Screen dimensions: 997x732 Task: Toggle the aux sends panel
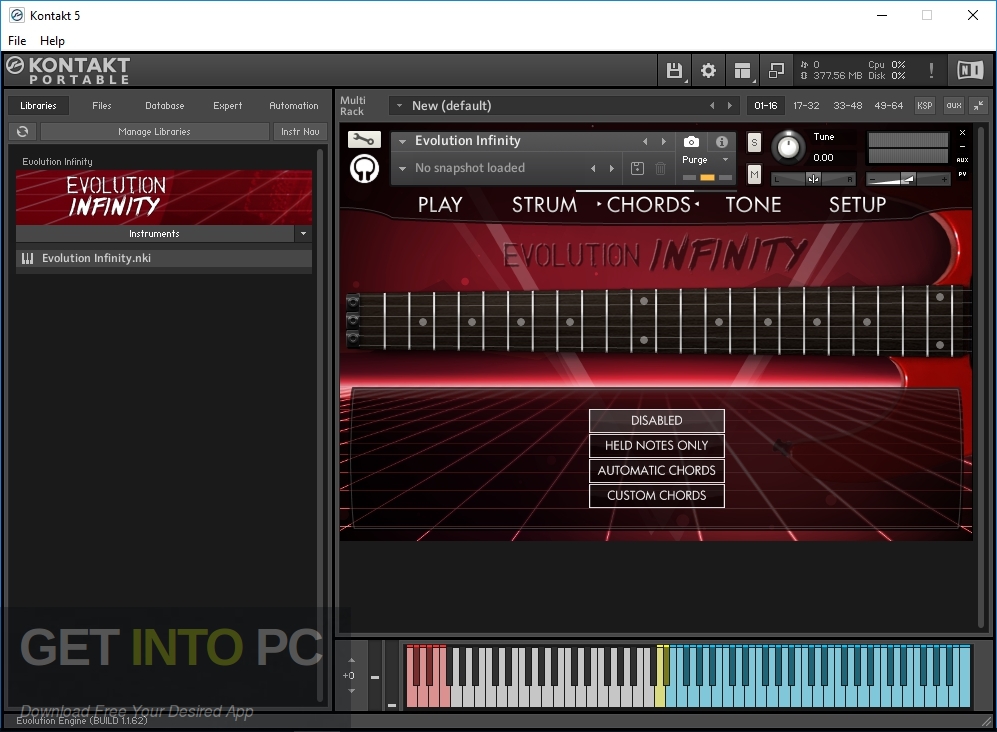coord(954,106)
